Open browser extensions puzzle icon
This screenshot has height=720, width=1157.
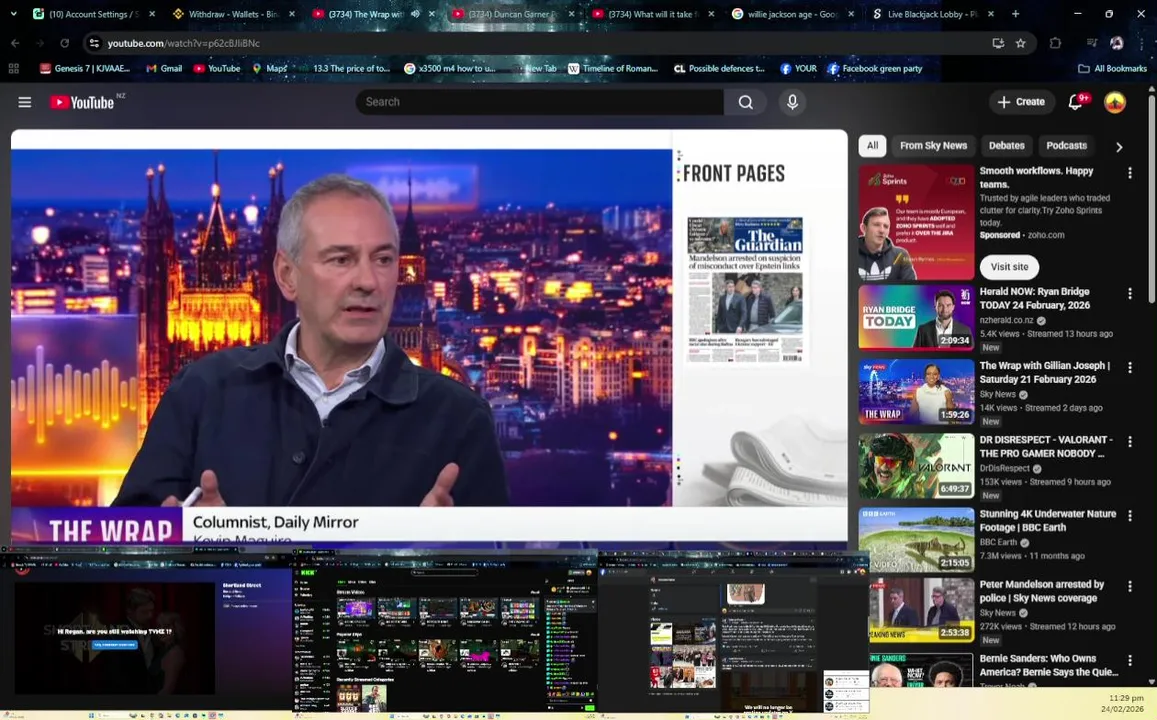point(1055,44)
